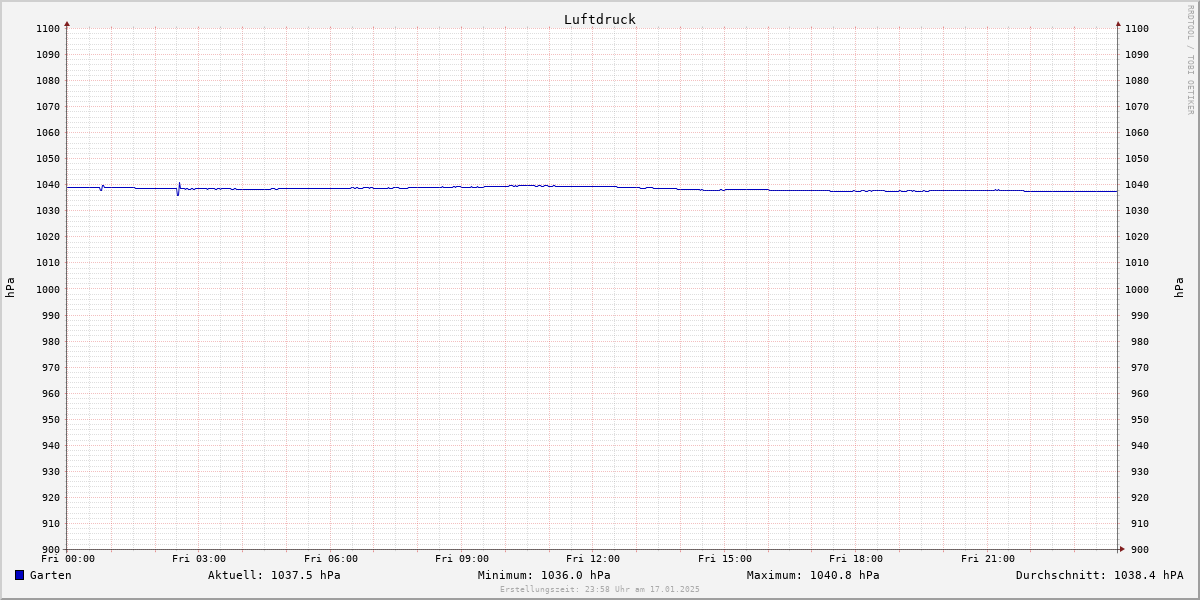Click the left hPa axis unit label
The height and width of the screenshot is (600, 1200).
pos(10,288)
